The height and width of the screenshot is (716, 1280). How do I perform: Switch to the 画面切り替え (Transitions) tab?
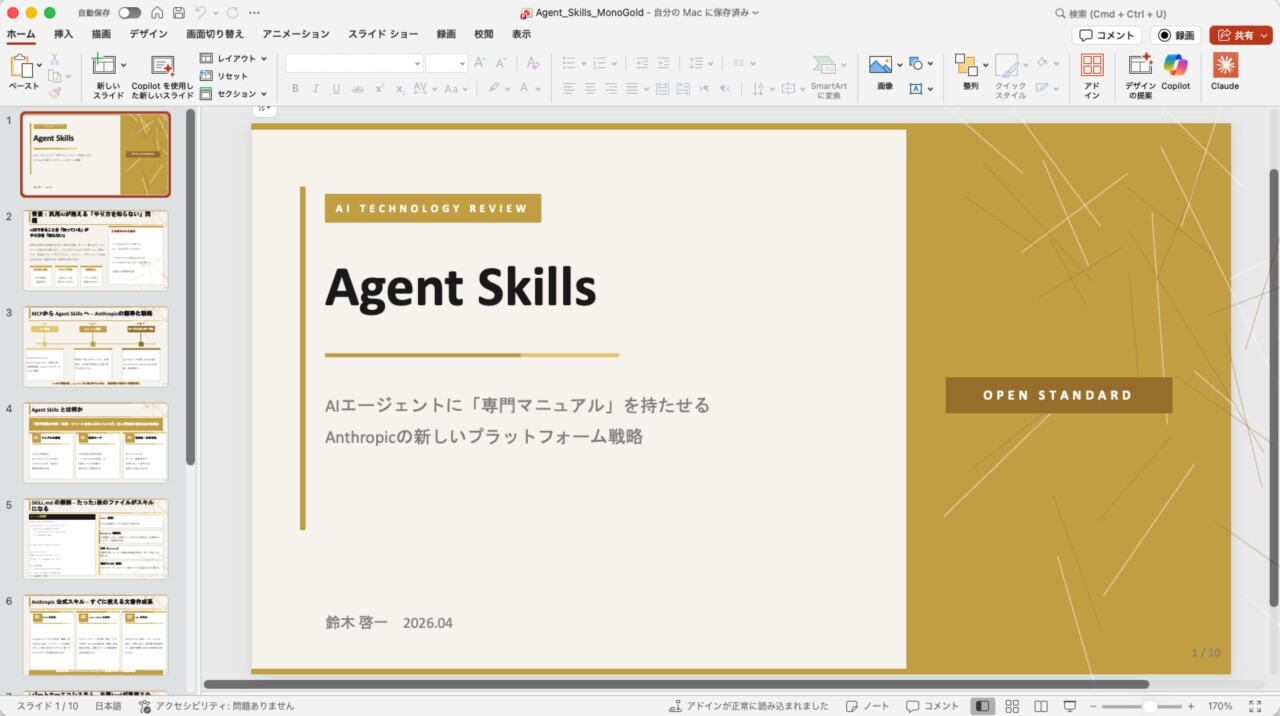click(x=215, y=34)
